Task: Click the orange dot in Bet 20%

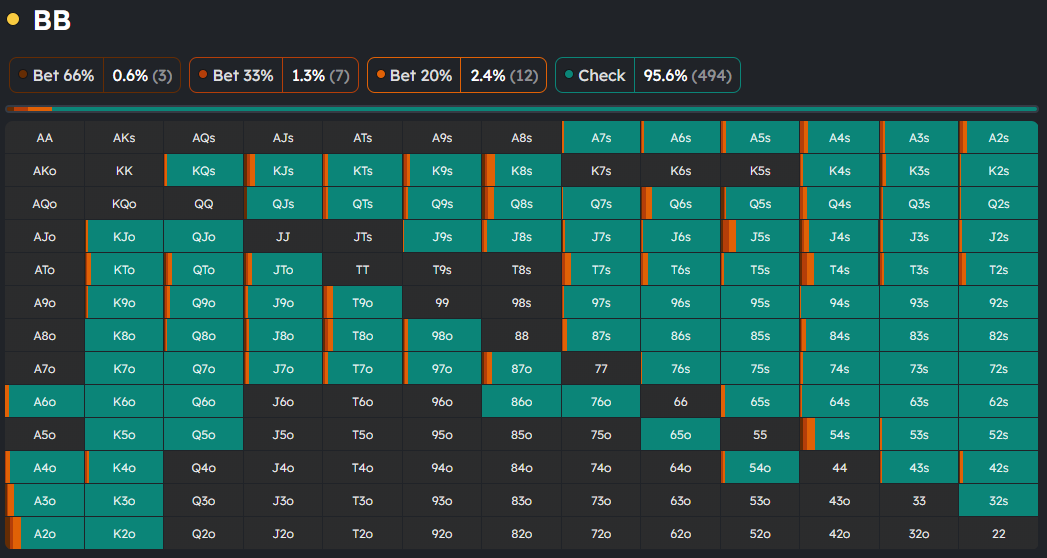Action: coord(381,75)
